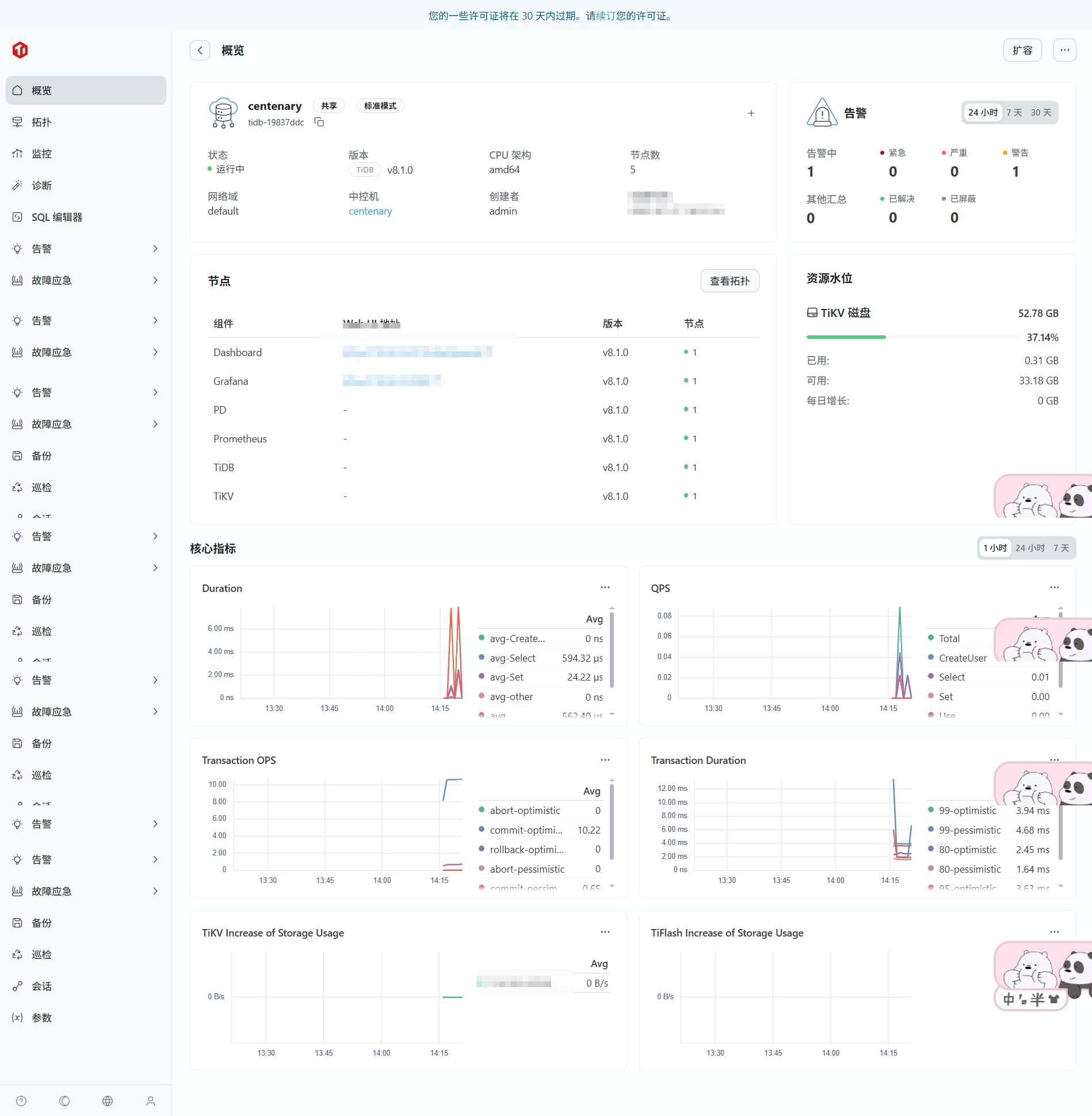Open the Duration panel options menu
The height and width of the screenshot is (1116, 1092).
[x=605, y=587]
